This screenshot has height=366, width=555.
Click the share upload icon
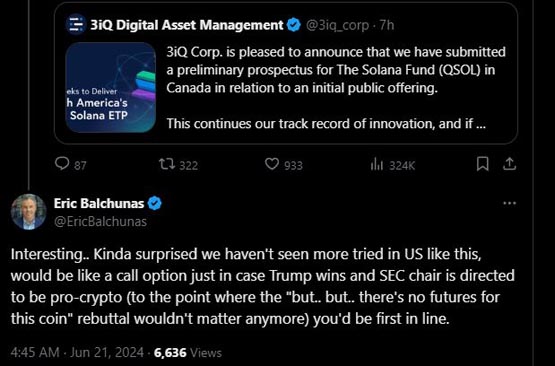pos(509,164)
